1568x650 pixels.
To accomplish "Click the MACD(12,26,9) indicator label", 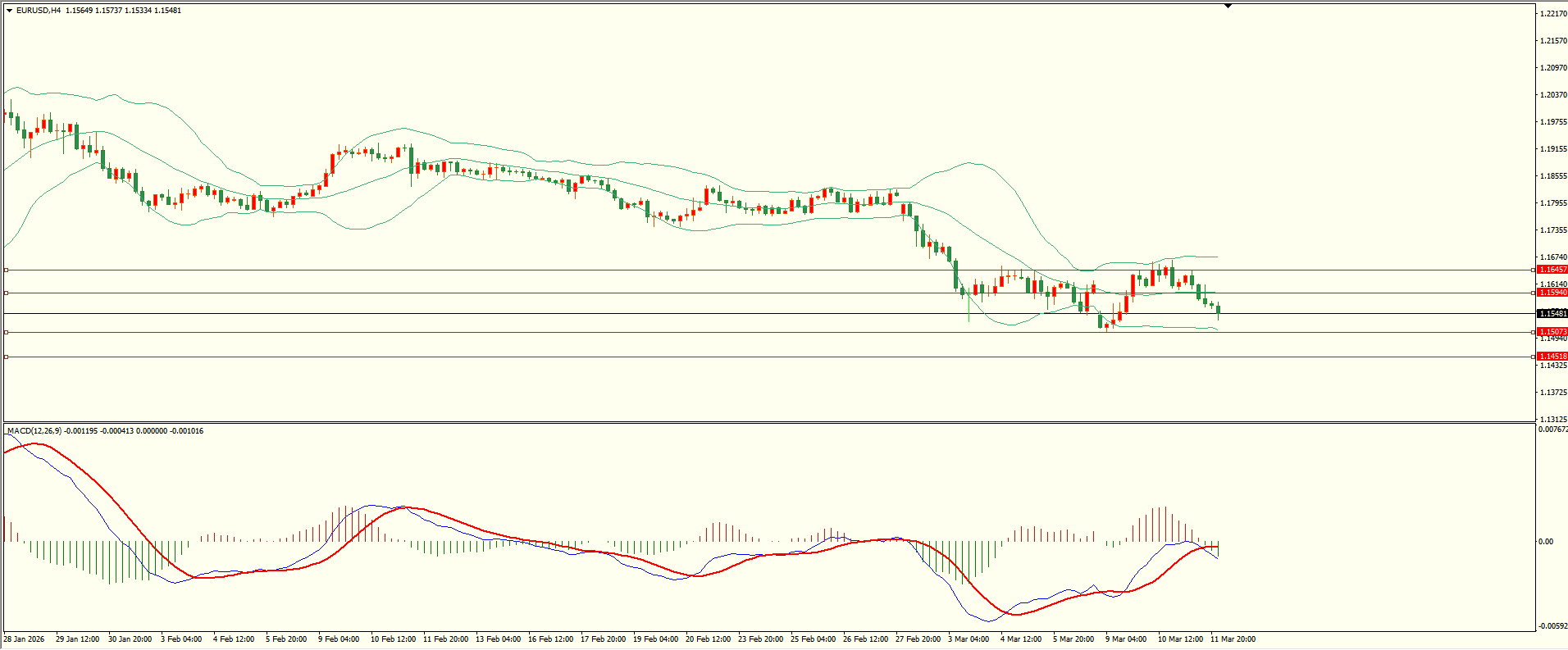I will 34,431.
